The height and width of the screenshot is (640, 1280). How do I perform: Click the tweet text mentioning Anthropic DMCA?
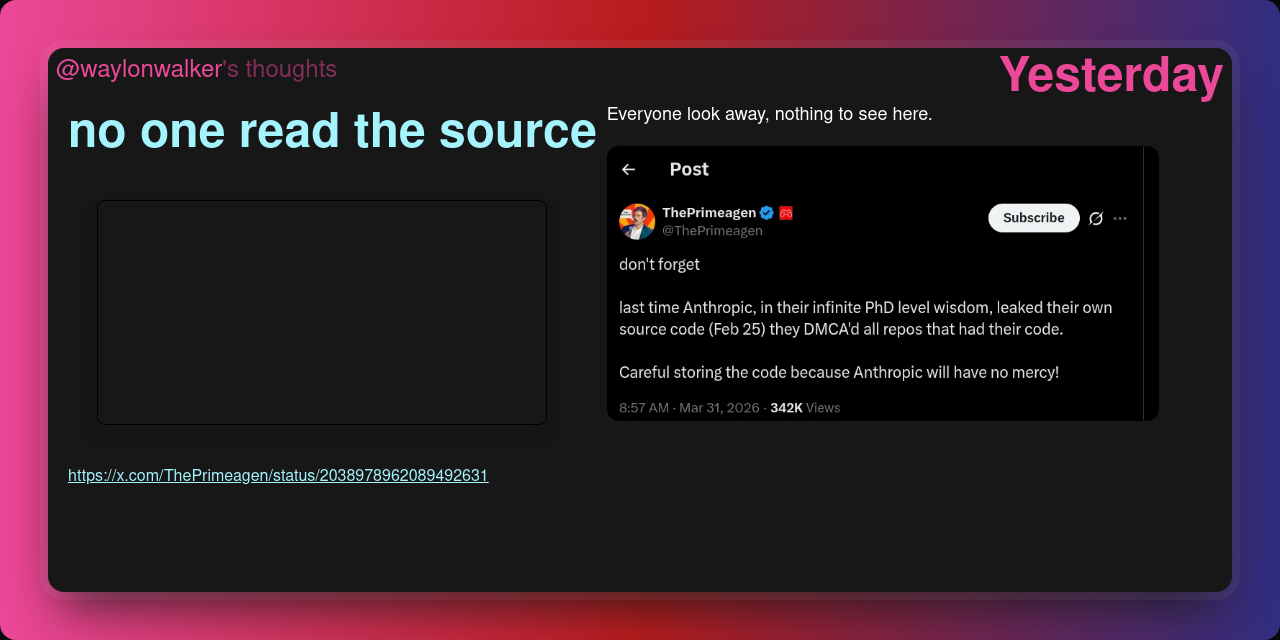tap(865, 318)
